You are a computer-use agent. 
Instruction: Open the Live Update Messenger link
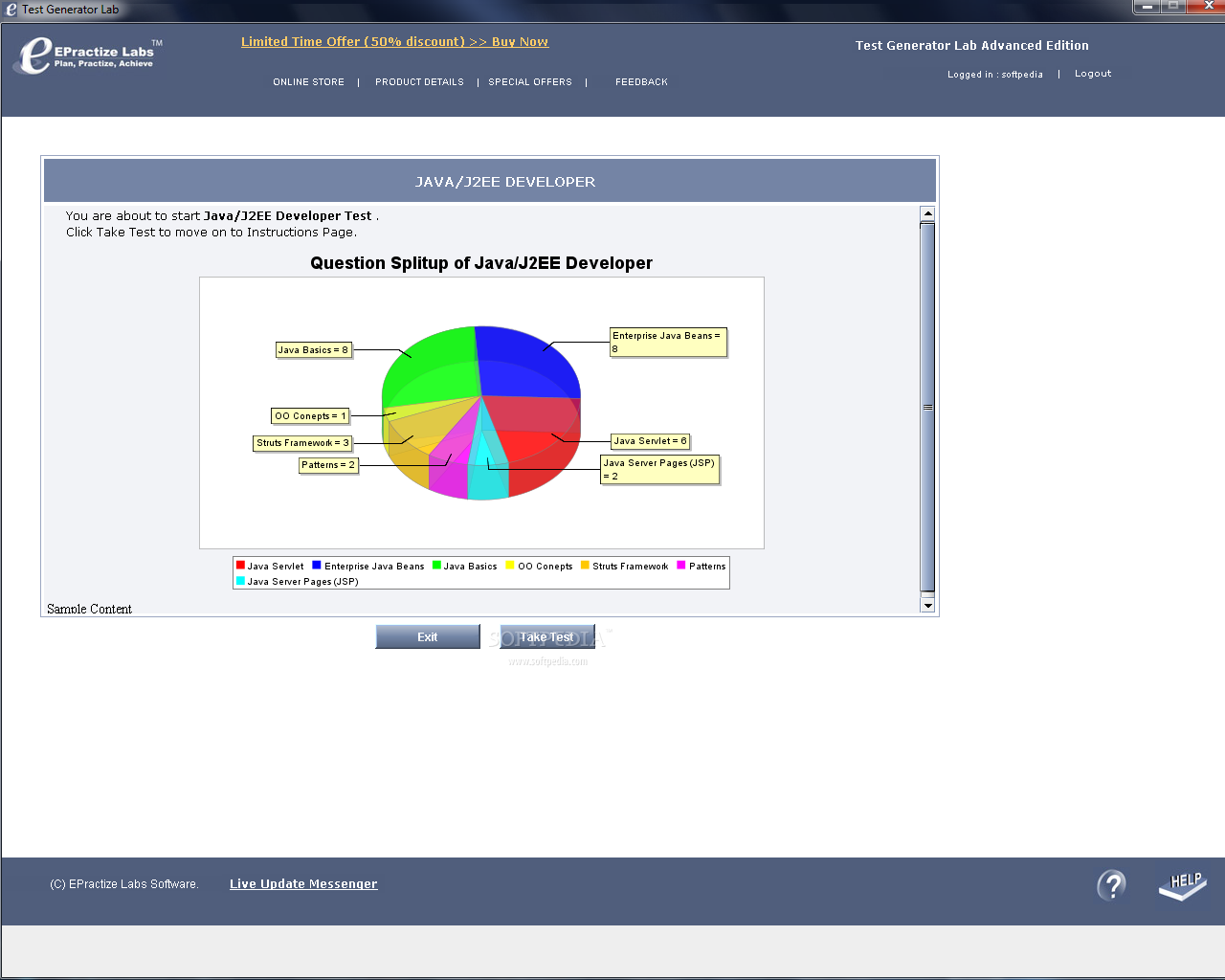[303, 884]
